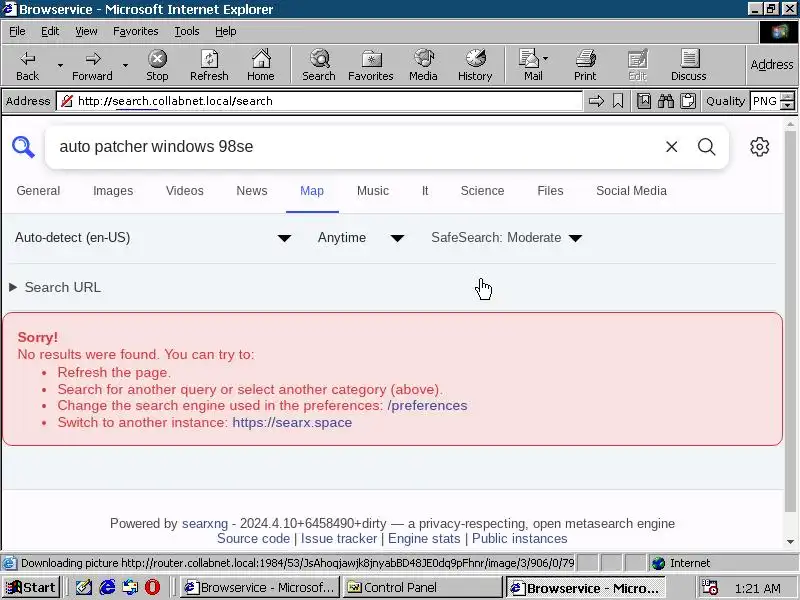This screenshot has height=600, width=800.
Task: Open the Mail toolbar button
Action: [533, 65]
